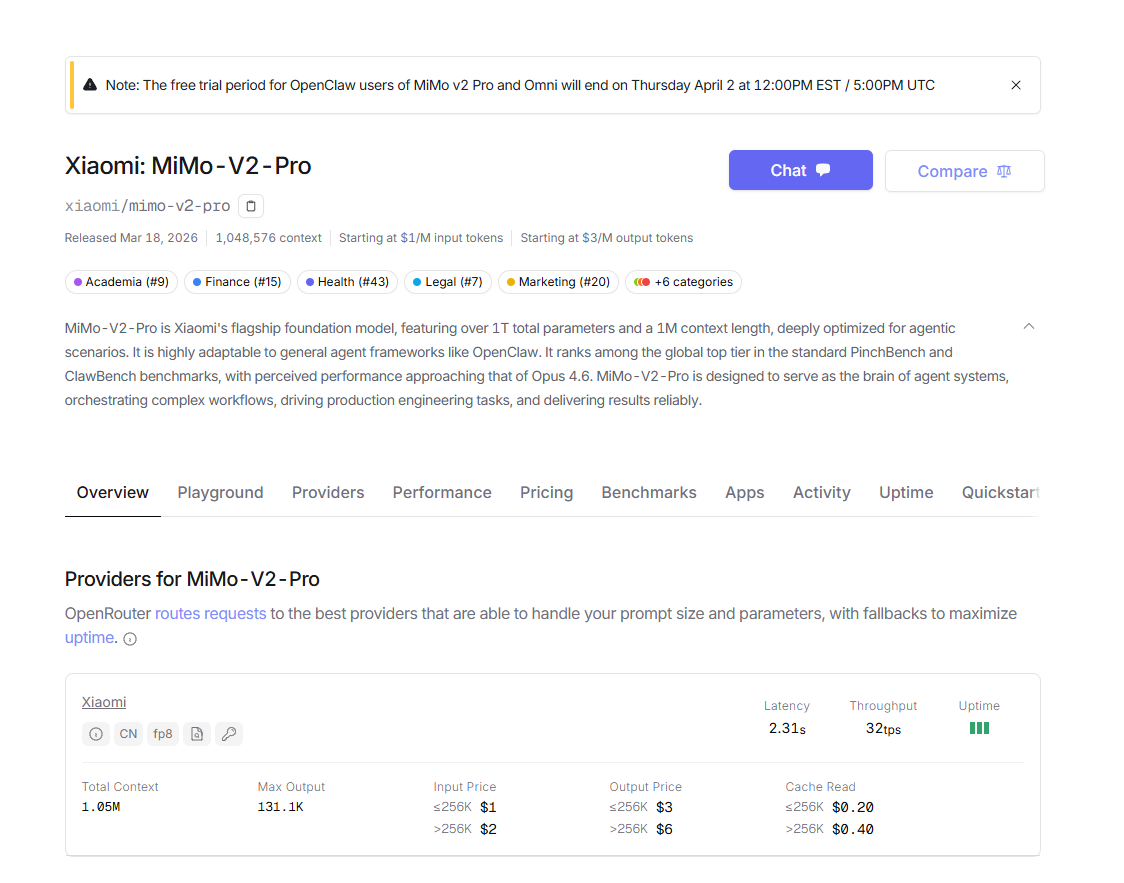Click the CN region badge
1124x883 pixels.
(128, 734)
